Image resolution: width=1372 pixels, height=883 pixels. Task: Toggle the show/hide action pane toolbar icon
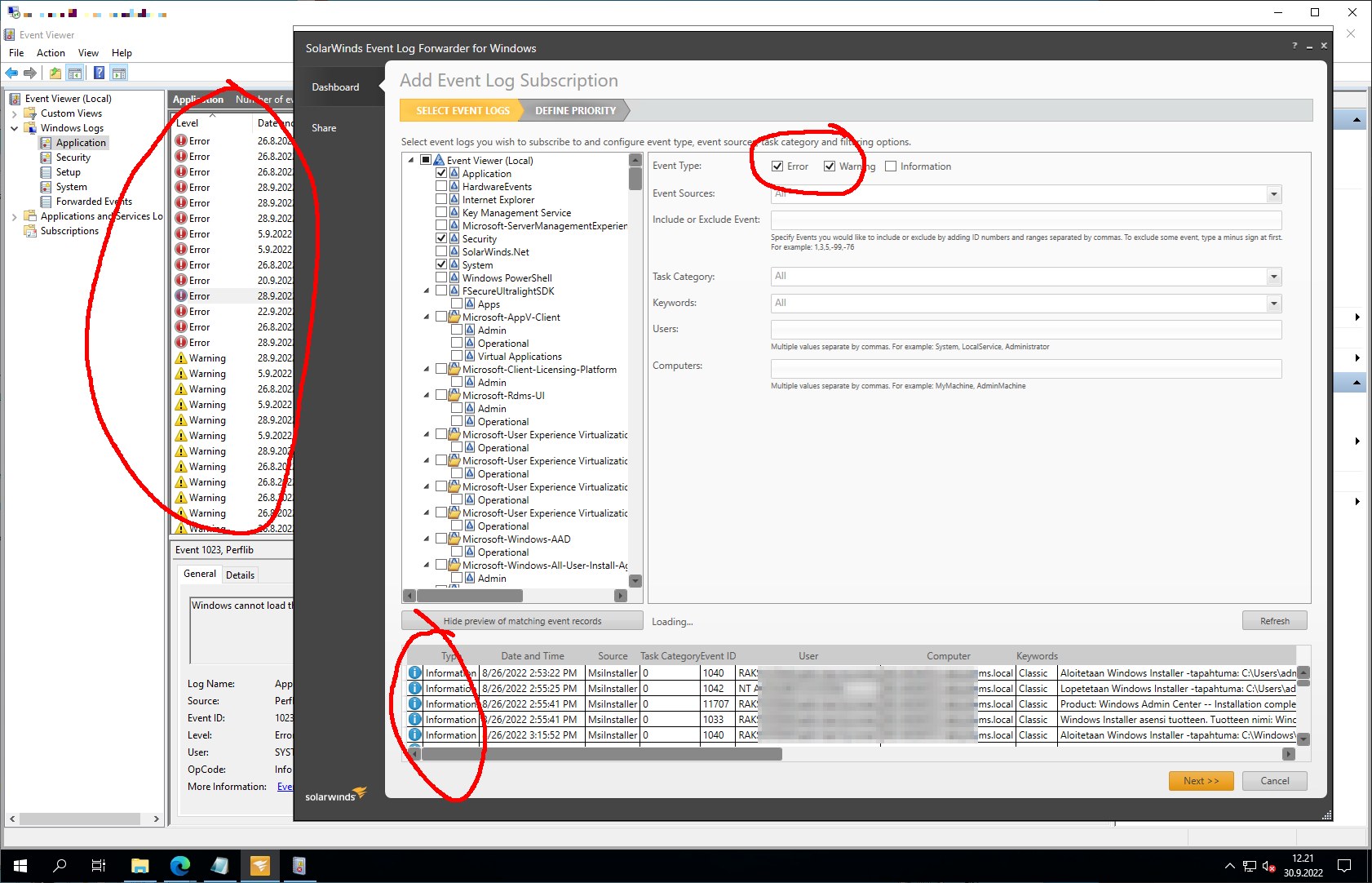coord(119,73)
